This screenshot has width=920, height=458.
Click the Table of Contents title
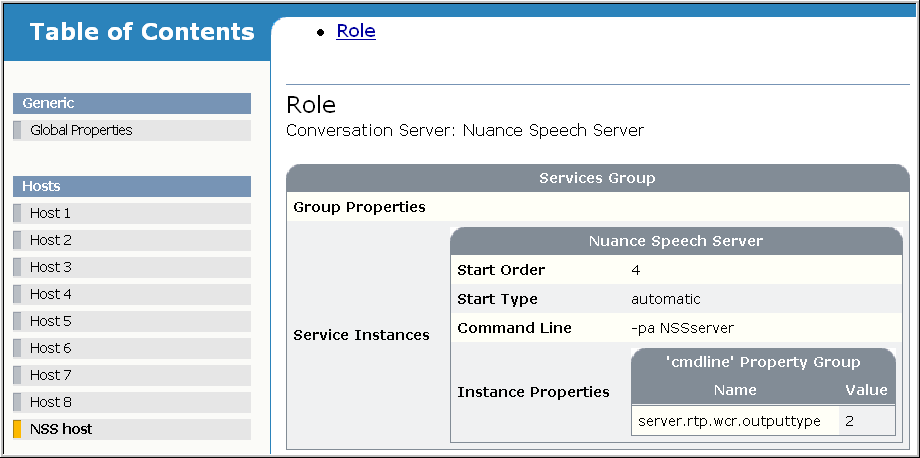coord(142,32)
